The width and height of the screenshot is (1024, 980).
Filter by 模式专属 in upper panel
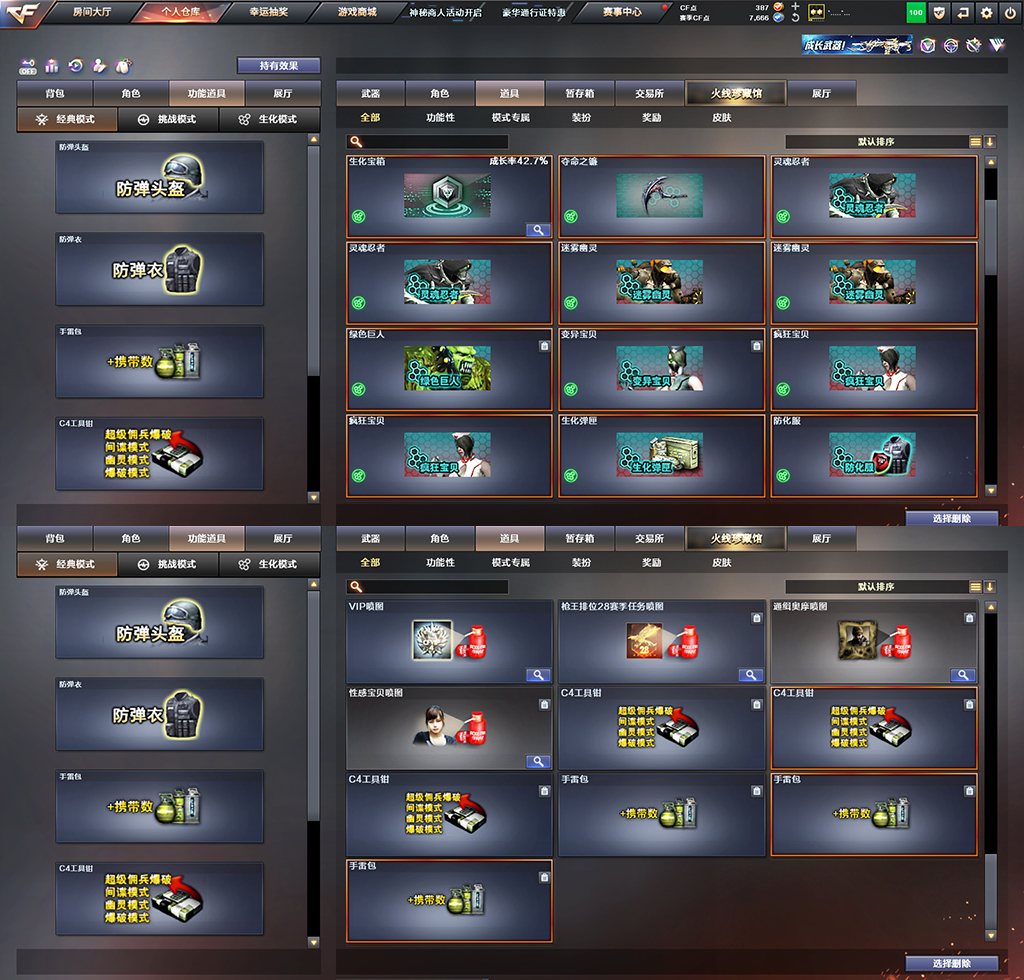[511, 118]
